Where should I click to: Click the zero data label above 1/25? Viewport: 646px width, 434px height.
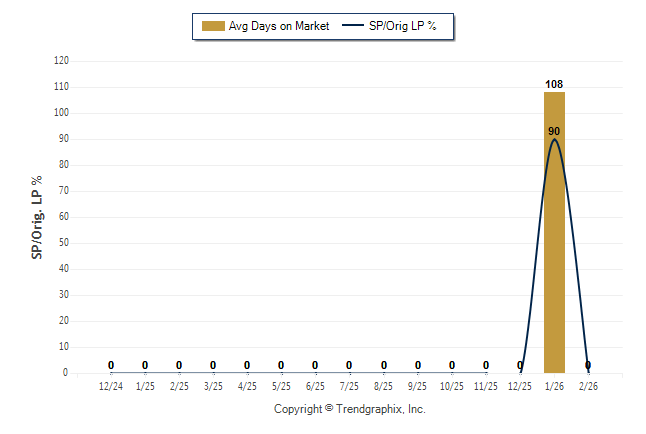[x=145, y=365]
